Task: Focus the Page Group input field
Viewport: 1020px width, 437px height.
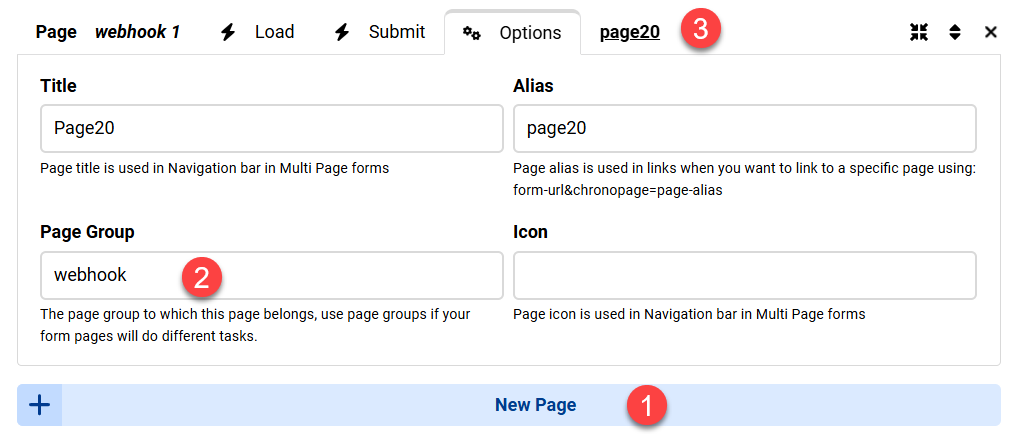Action: coord(272,275)
